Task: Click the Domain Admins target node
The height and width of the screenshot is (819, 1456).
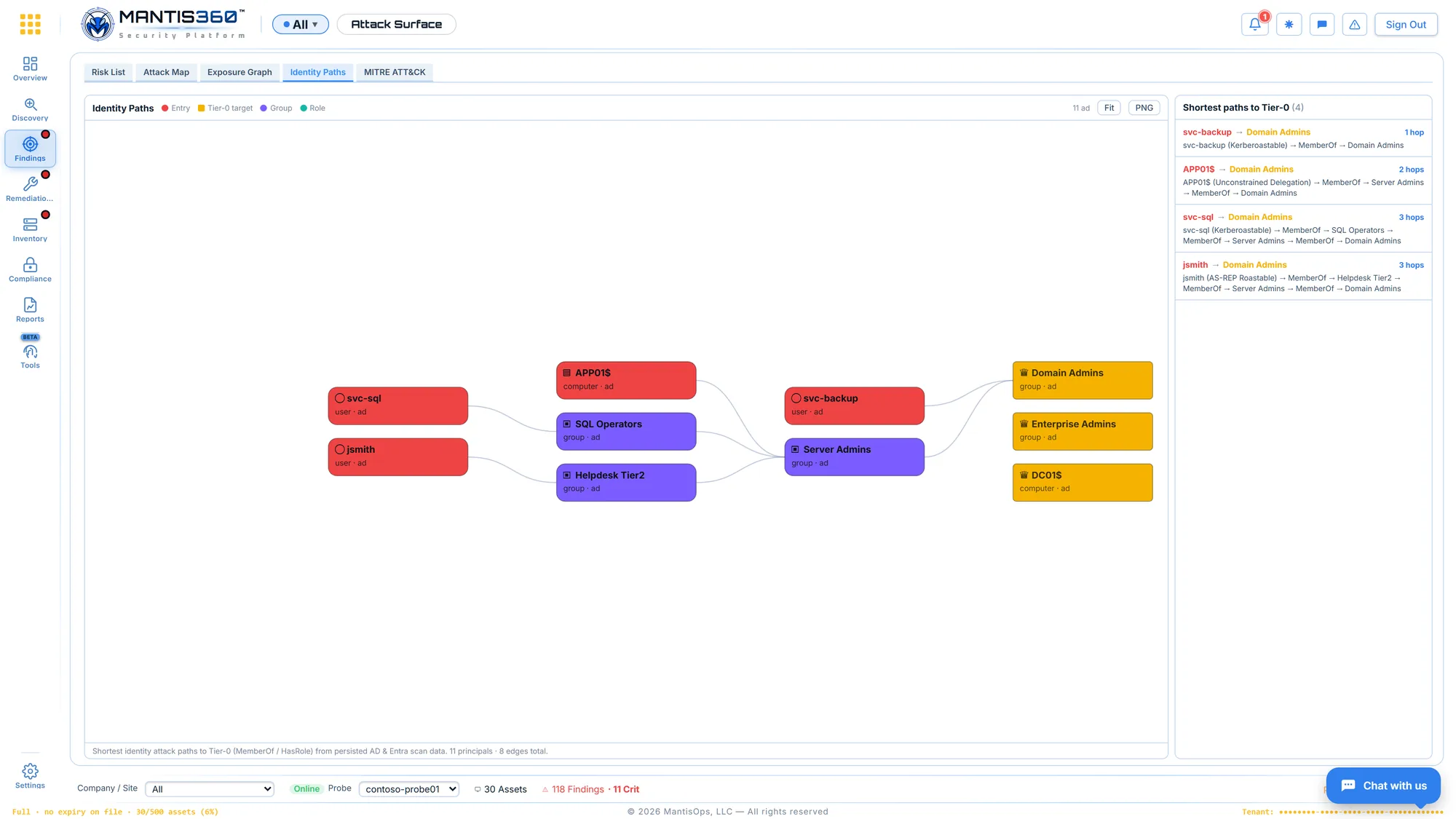Action: pos(1083,380)
